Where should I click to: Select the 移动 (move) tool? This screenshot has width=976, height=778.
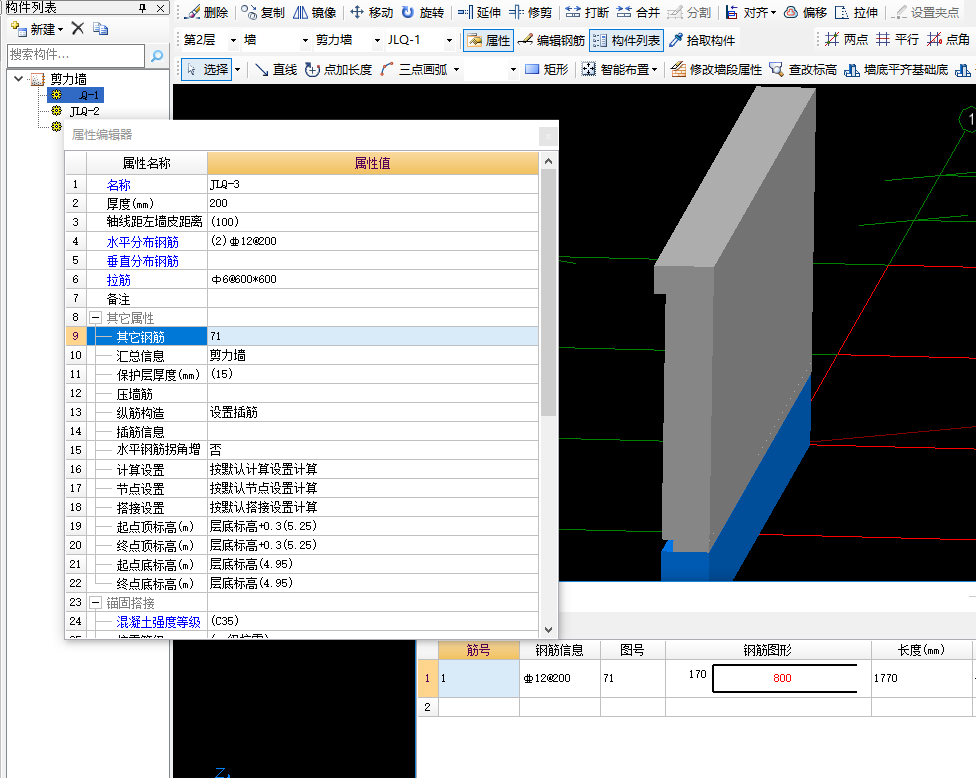[372, 12]
